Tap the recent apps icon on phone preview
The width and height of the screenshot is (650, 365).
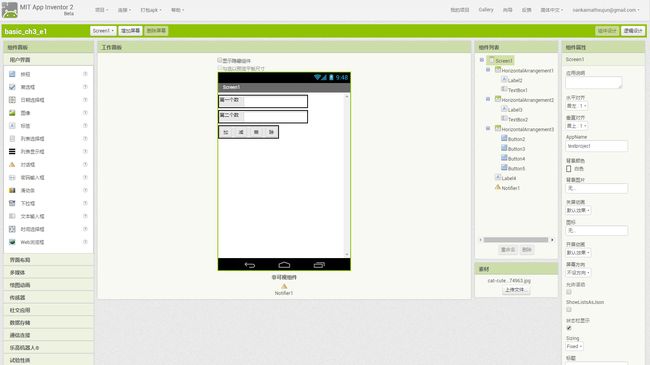(319, 265)
